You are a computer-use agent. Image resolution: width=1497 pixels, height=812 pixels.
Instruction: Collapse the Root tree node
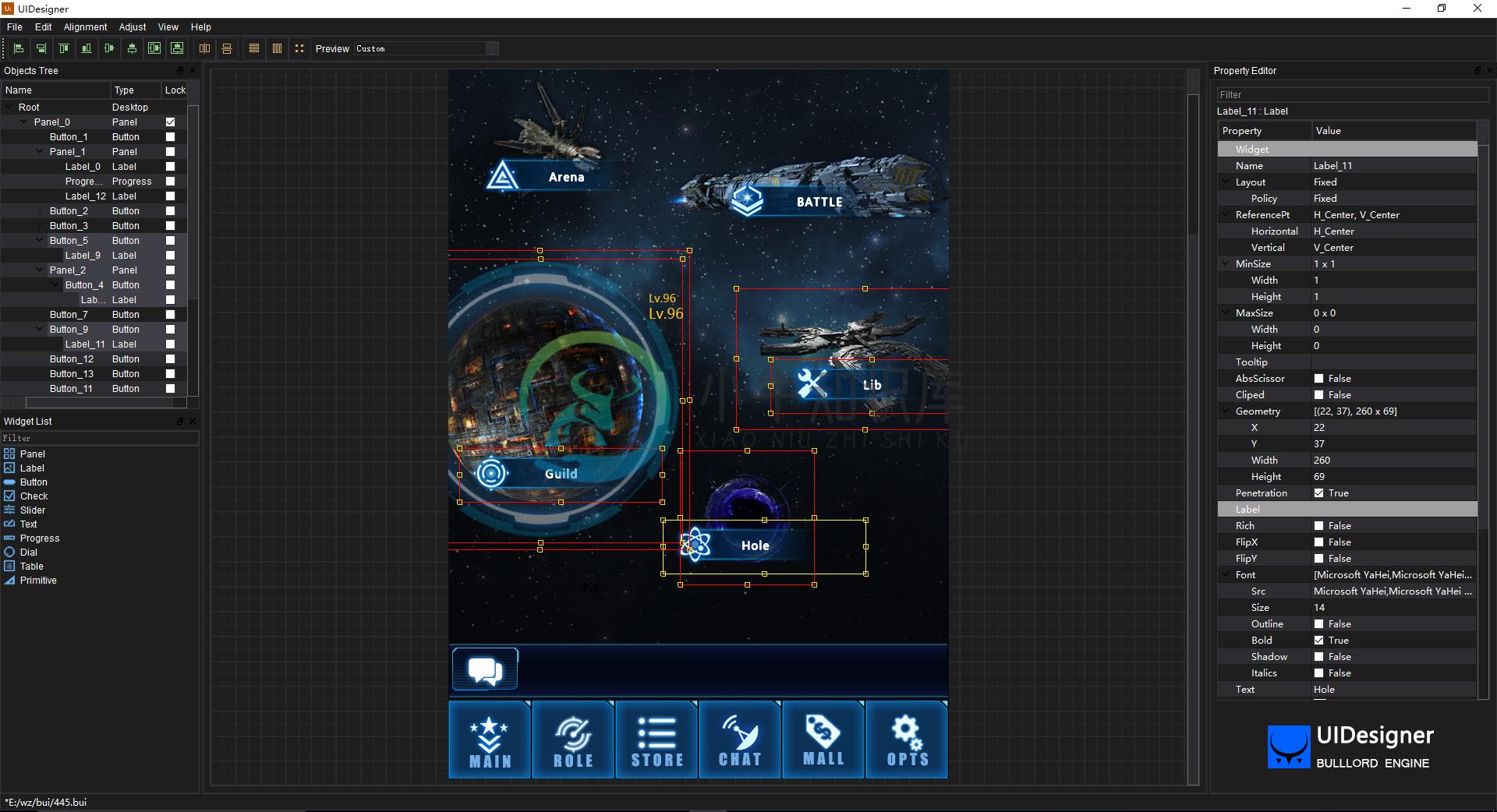9,107
